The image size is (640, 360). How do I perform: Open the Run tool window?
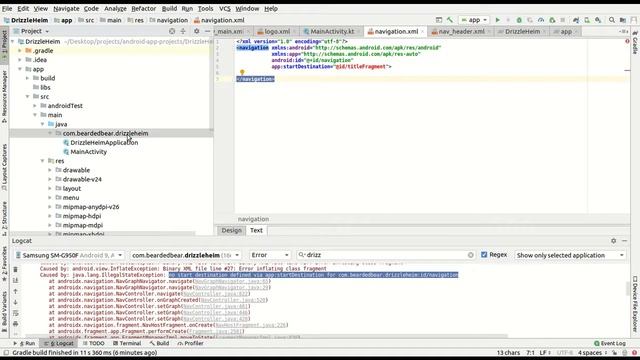24,343
